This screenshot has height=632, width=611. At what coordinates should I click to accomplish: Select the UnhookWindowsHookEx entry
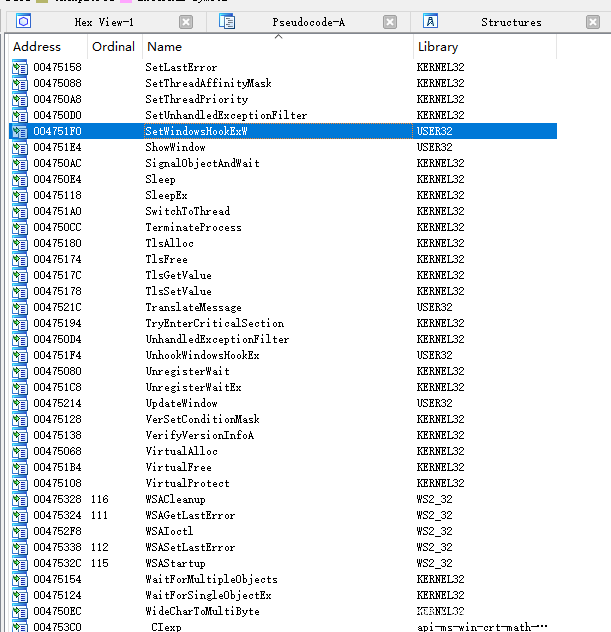pyautogui.click(x=202, y=355)
